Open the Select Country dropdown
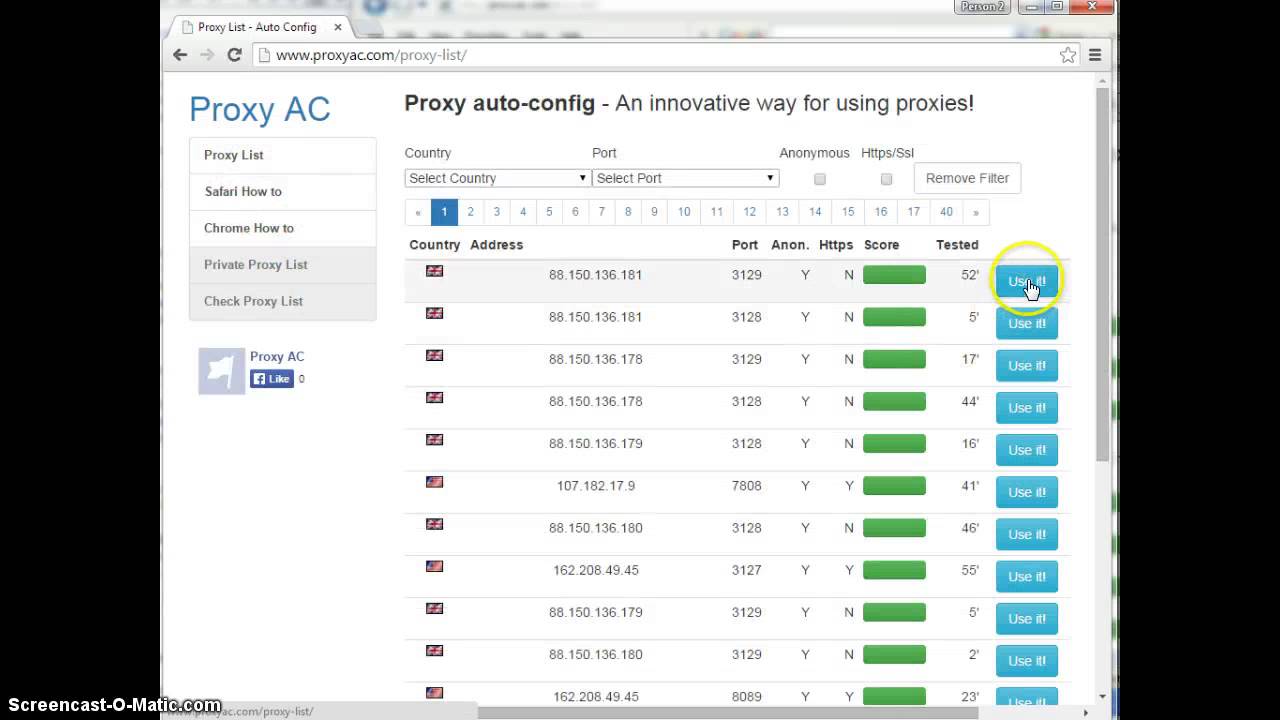The height and width of the screenshot is (720, 1280). click(497, 178)
